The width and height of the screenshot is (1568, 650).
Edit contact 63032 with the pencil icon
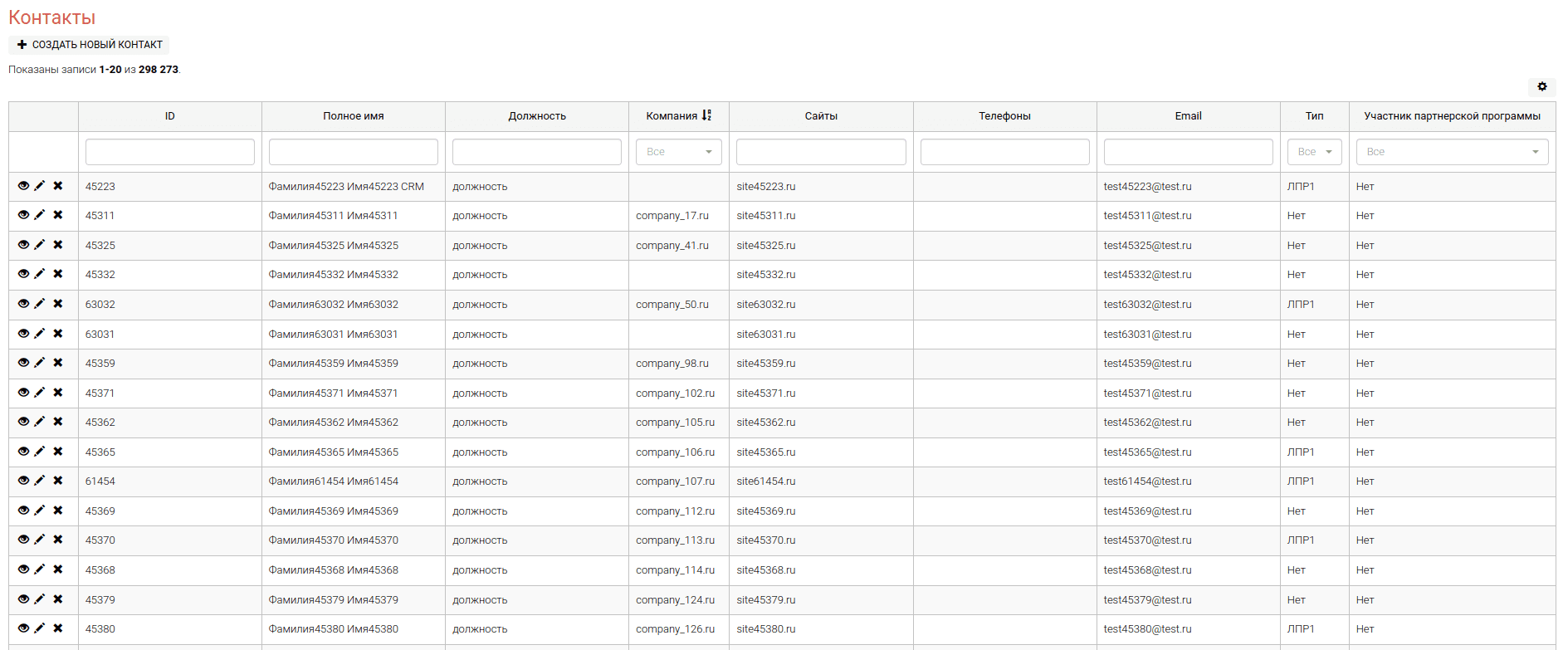point(40,304)
